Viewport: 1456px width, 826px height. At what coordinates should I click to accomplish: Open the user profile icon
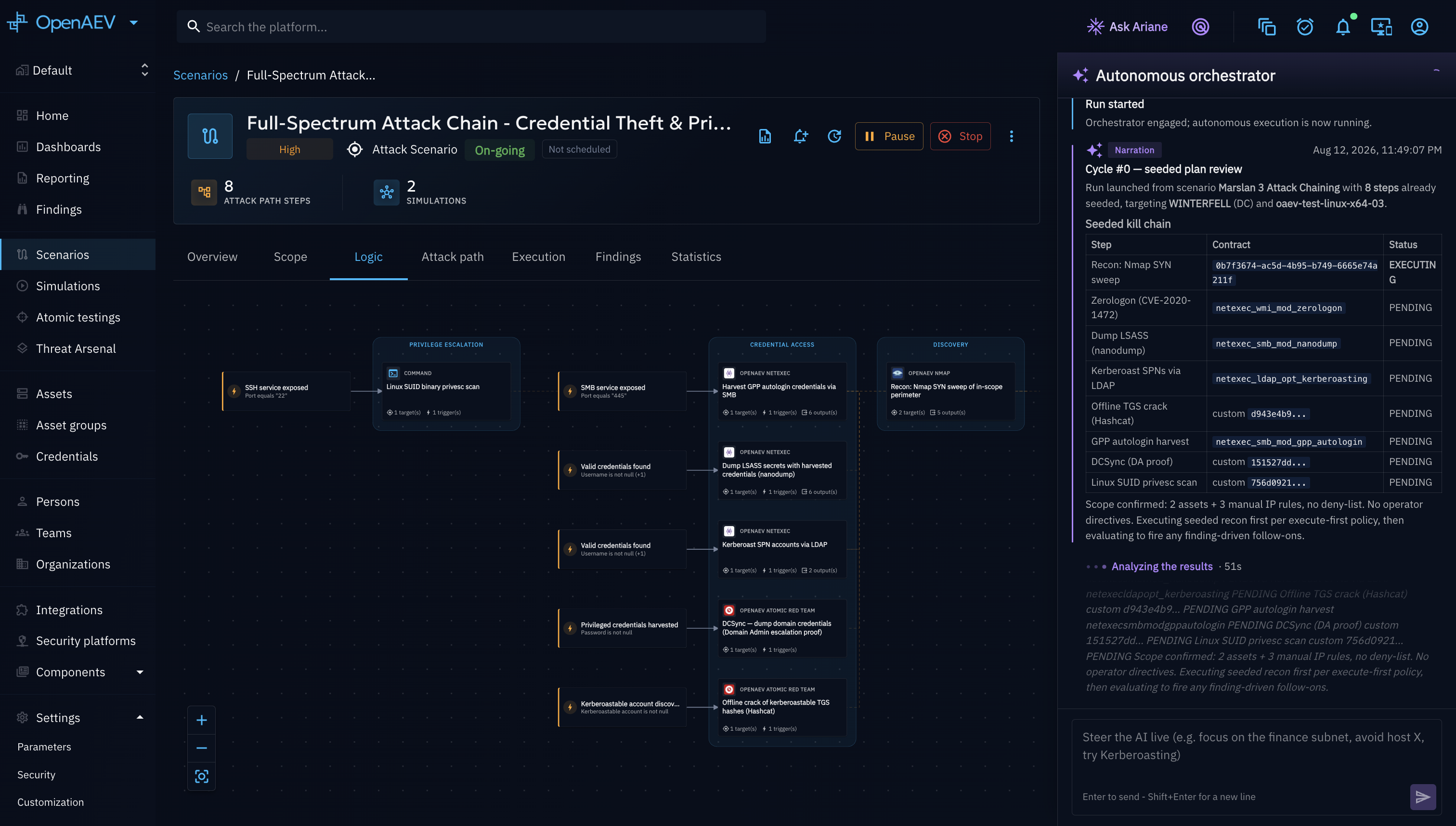click(1419, 26)
